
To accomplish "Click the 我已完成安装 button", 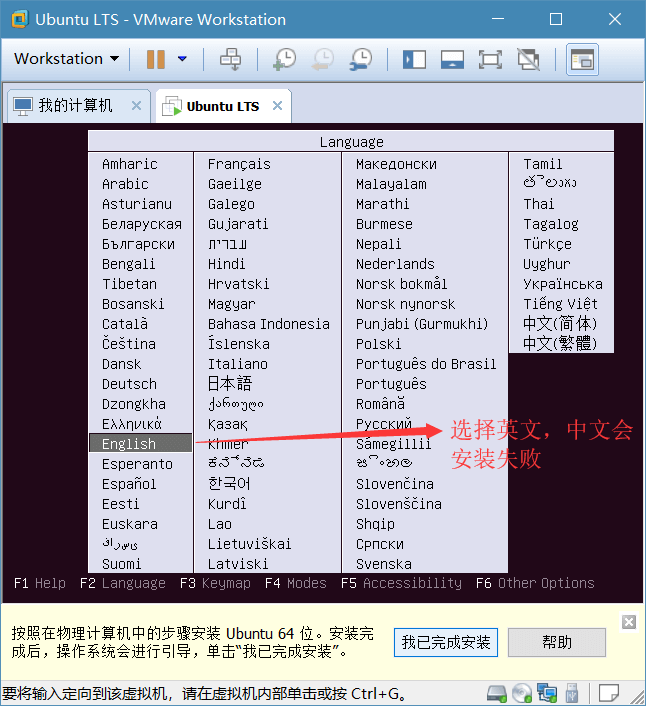I will [x=446, y=643].
